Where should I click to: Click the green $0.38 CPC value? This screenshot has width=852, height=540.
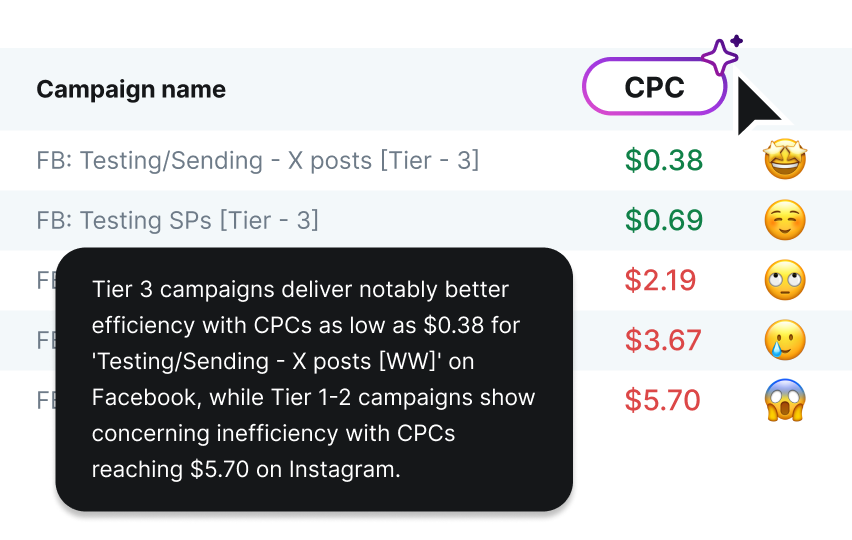(664, 160)
